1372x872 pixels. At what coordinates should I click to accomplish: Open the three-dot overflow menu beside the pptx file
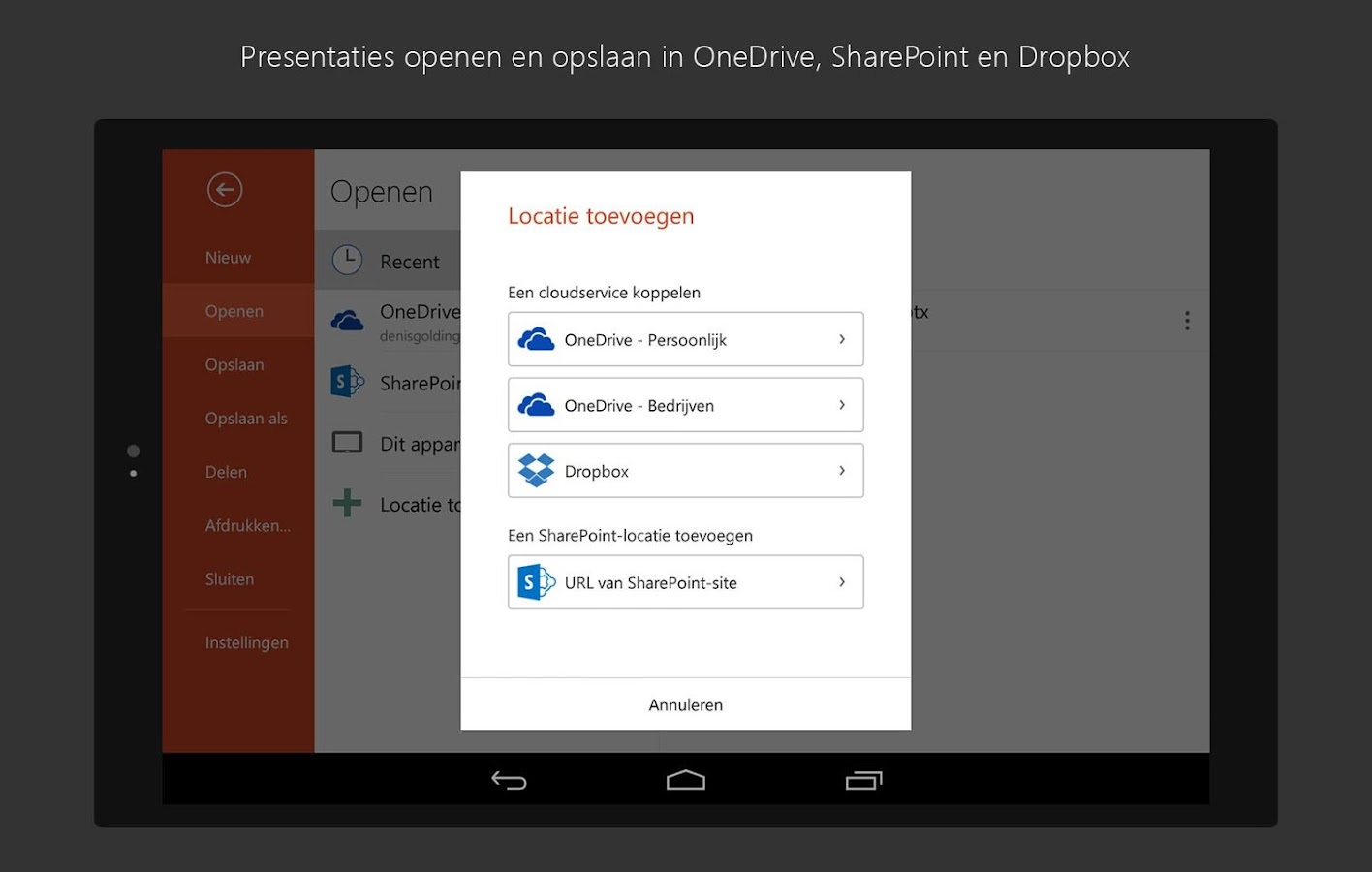coord(1187,320)
